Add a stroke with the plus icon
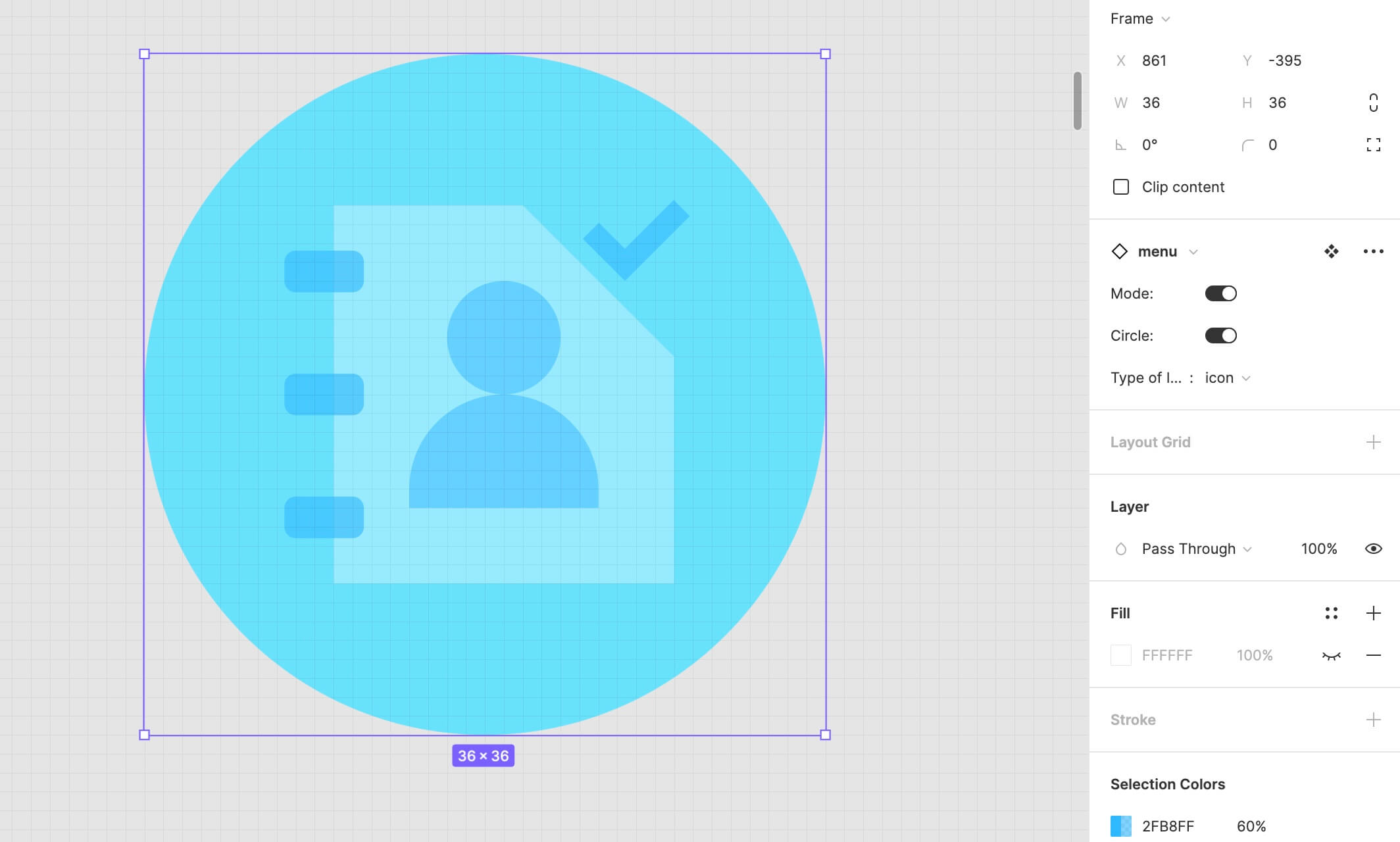The image size is (1400, 842). [1374, 719]
